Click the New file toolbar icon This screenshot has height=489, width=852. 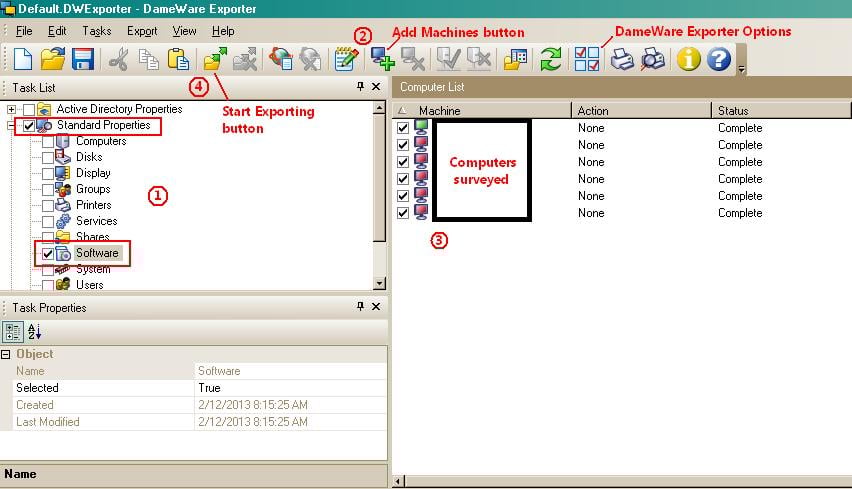pyautogui.click(x=22, y=59)
